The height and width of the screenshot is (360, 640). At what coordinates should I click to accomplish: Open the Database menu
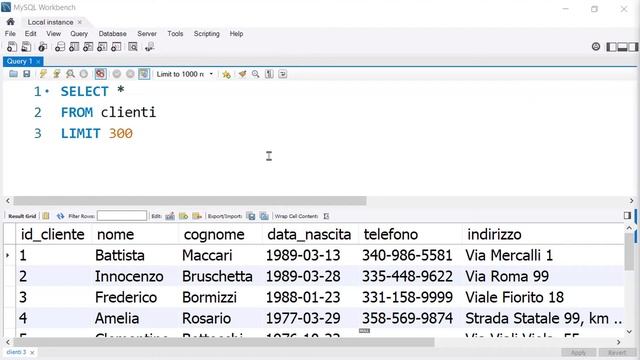[112, 33]
